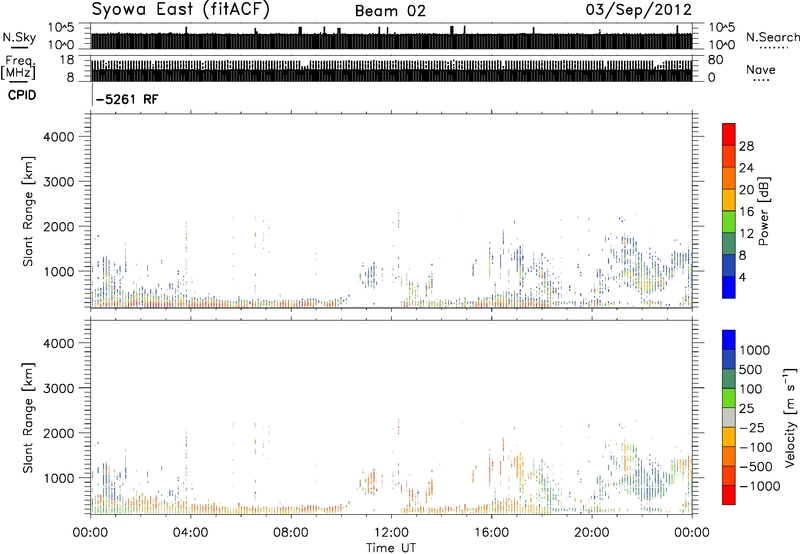
Task: Select the 'N.Sky' legend label
Action: 19,37
